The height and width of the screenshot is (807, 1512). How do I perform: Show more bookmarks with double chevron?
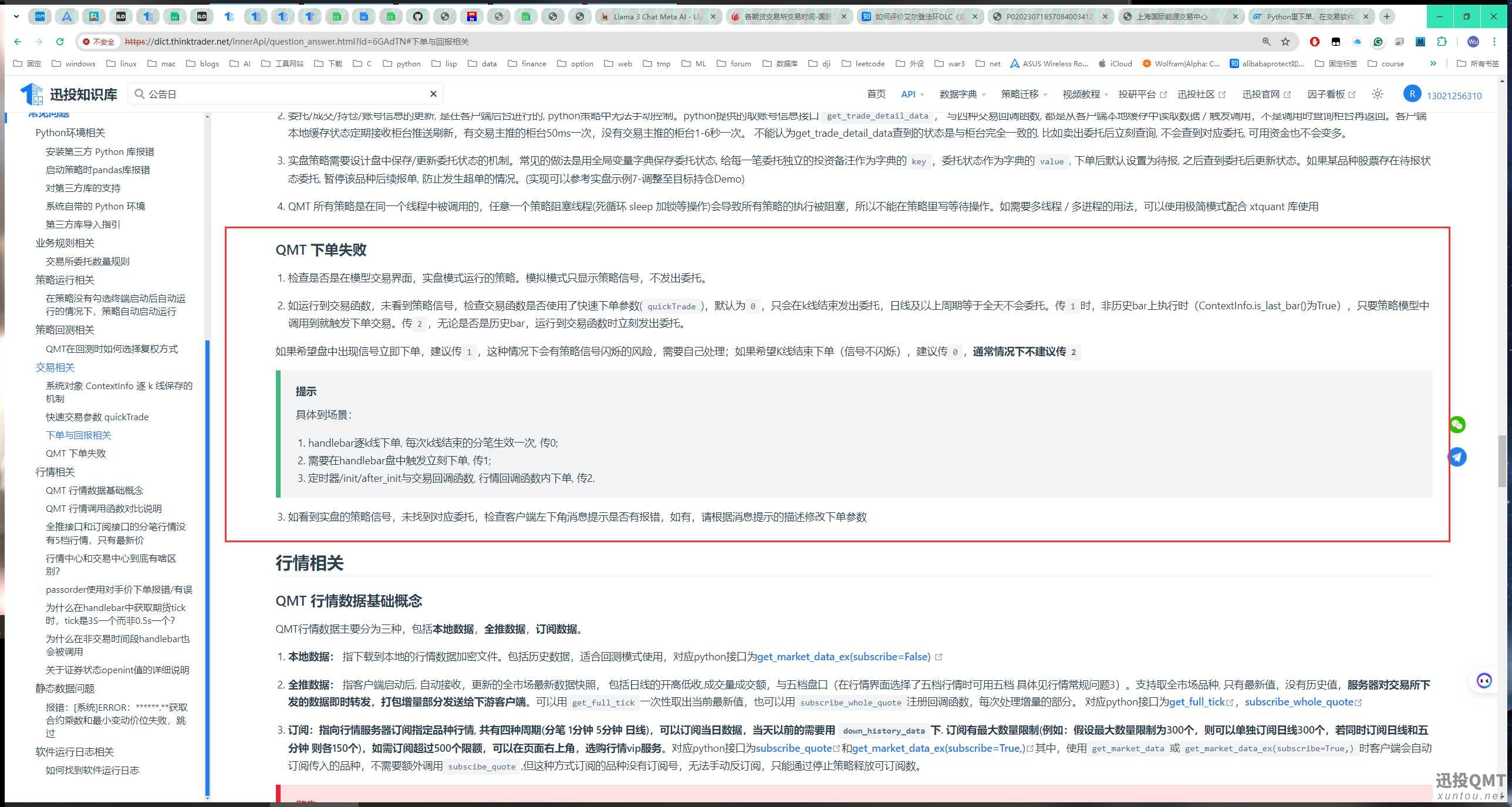(x=1433, y=63)
